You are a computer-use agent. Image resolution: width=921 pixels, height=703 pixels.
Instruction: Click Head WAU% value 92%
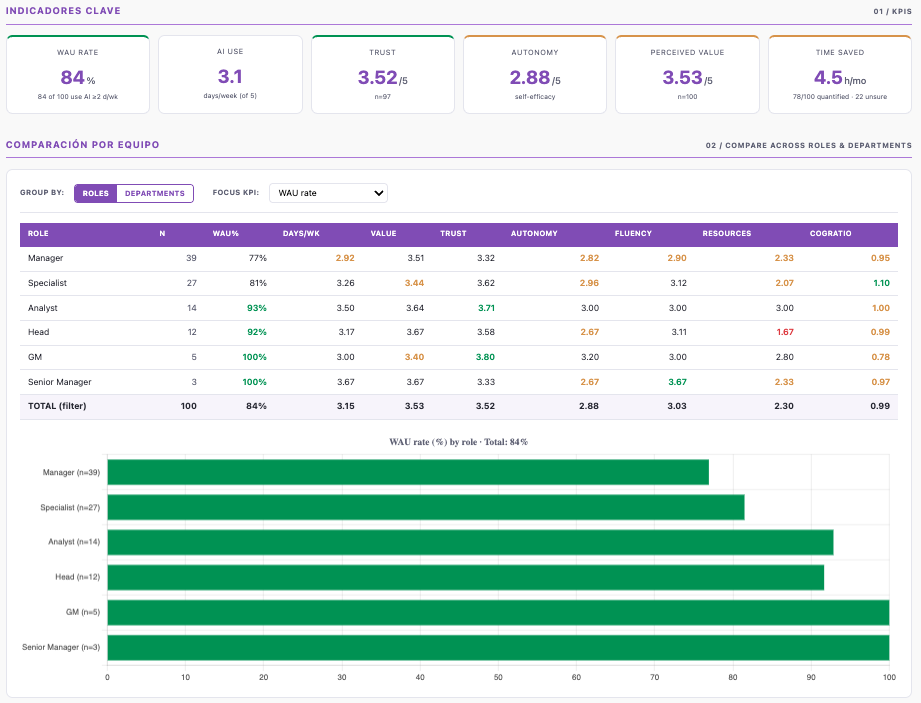pos(257,332)
